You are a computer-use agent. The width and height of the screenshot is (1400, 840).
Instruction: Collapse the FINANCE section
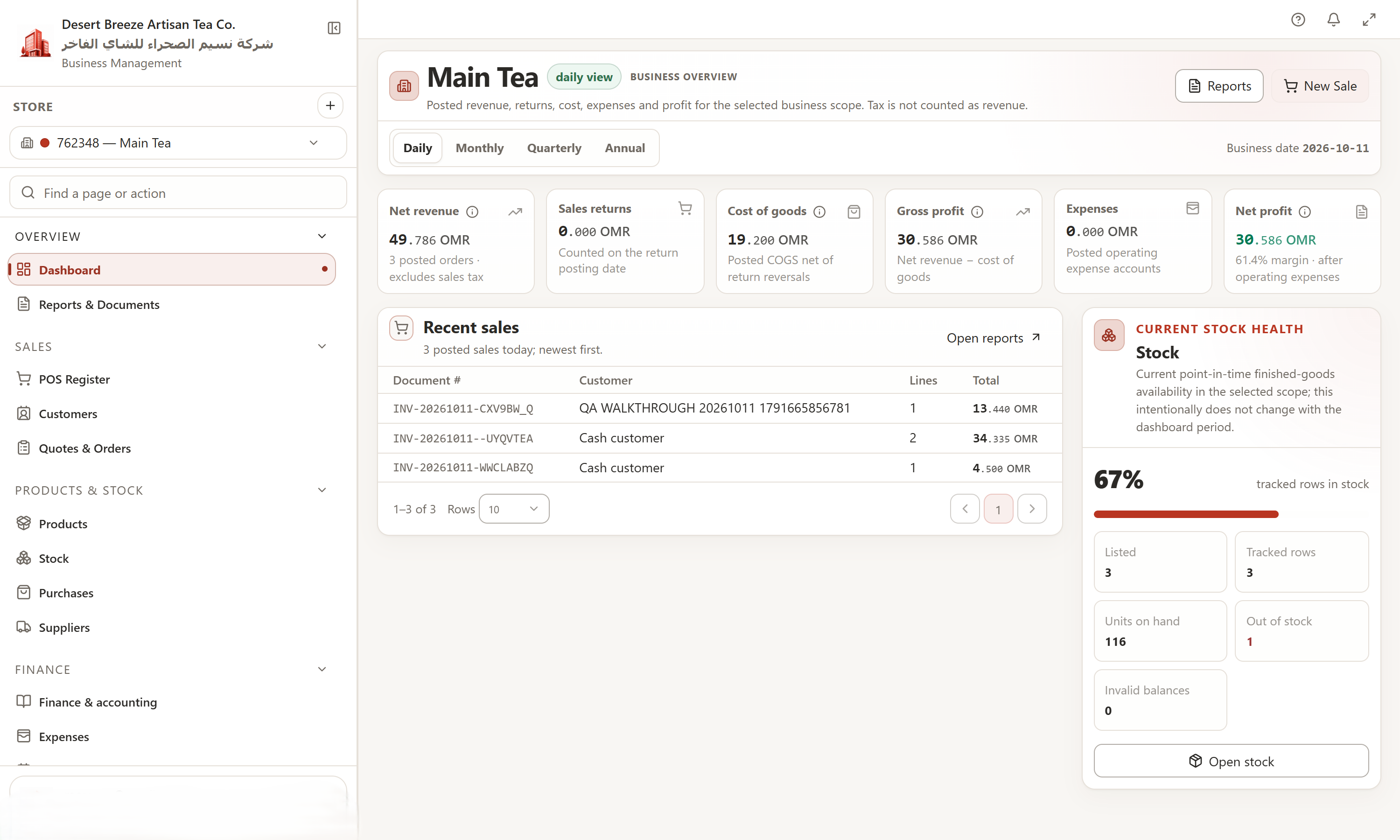[322, 669]
